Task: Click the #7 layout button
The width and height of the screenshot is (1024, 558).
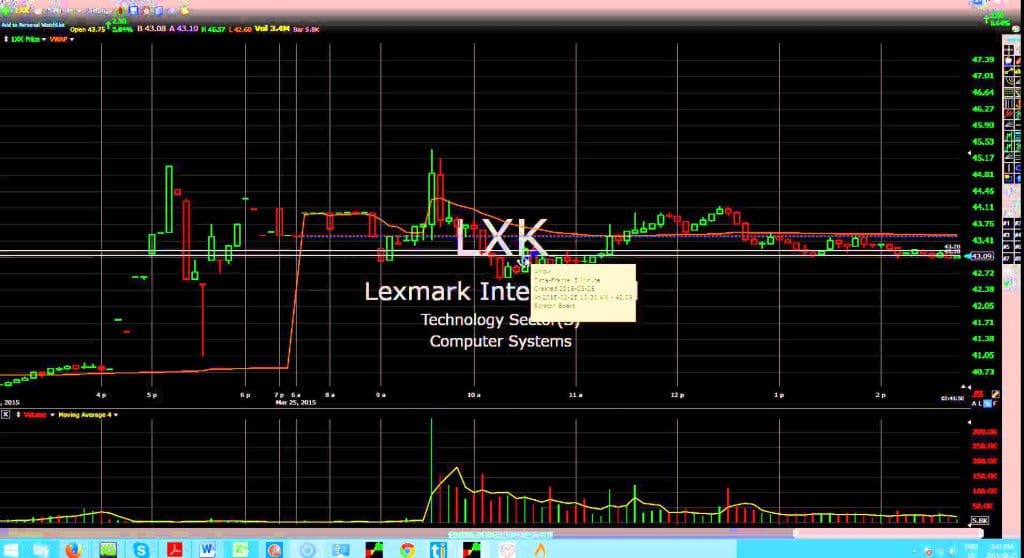Action: pyautogui.click(x=1007, y=258)
